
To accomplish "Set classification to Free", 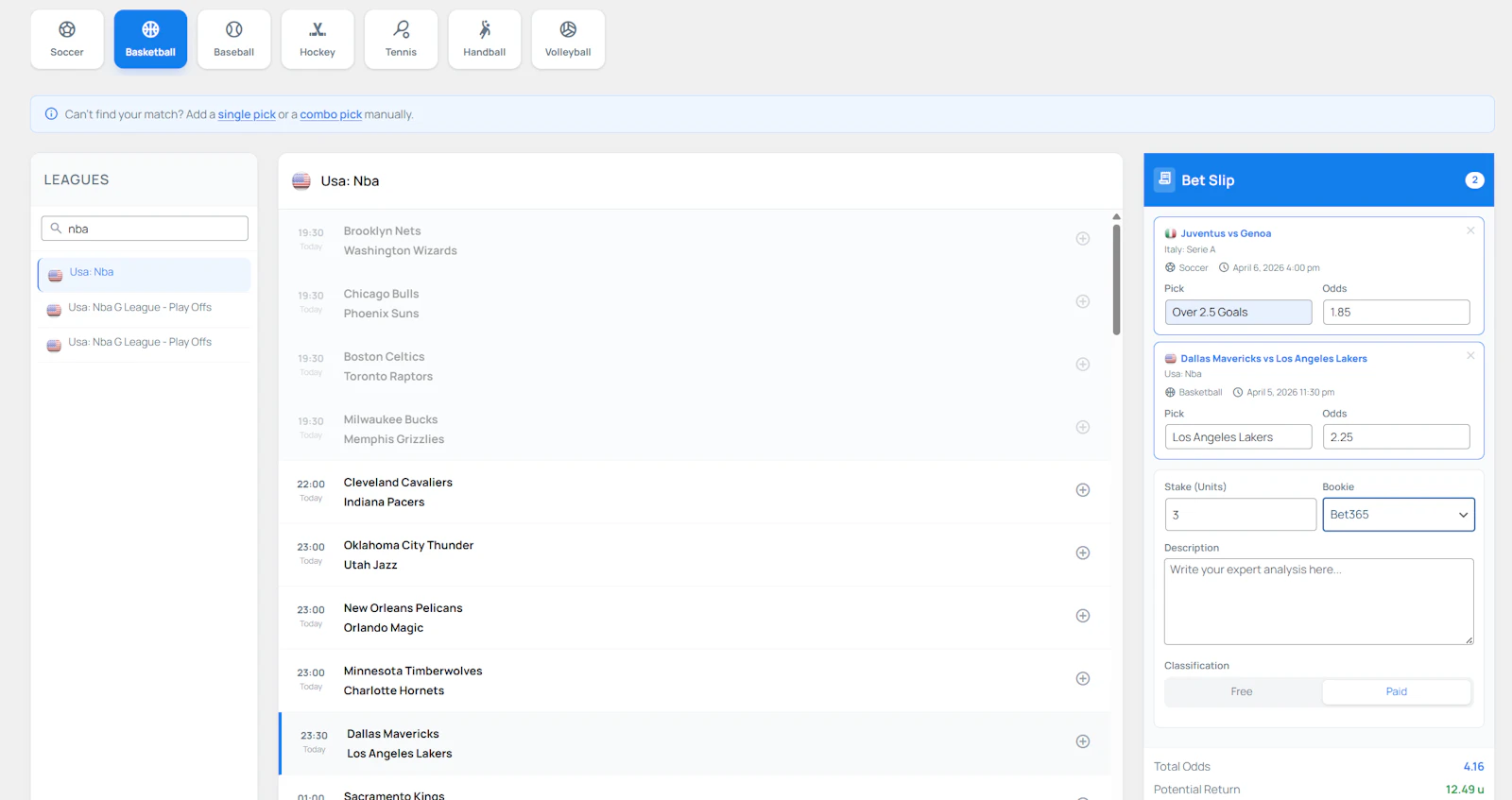I will (x=1242, y=692).
